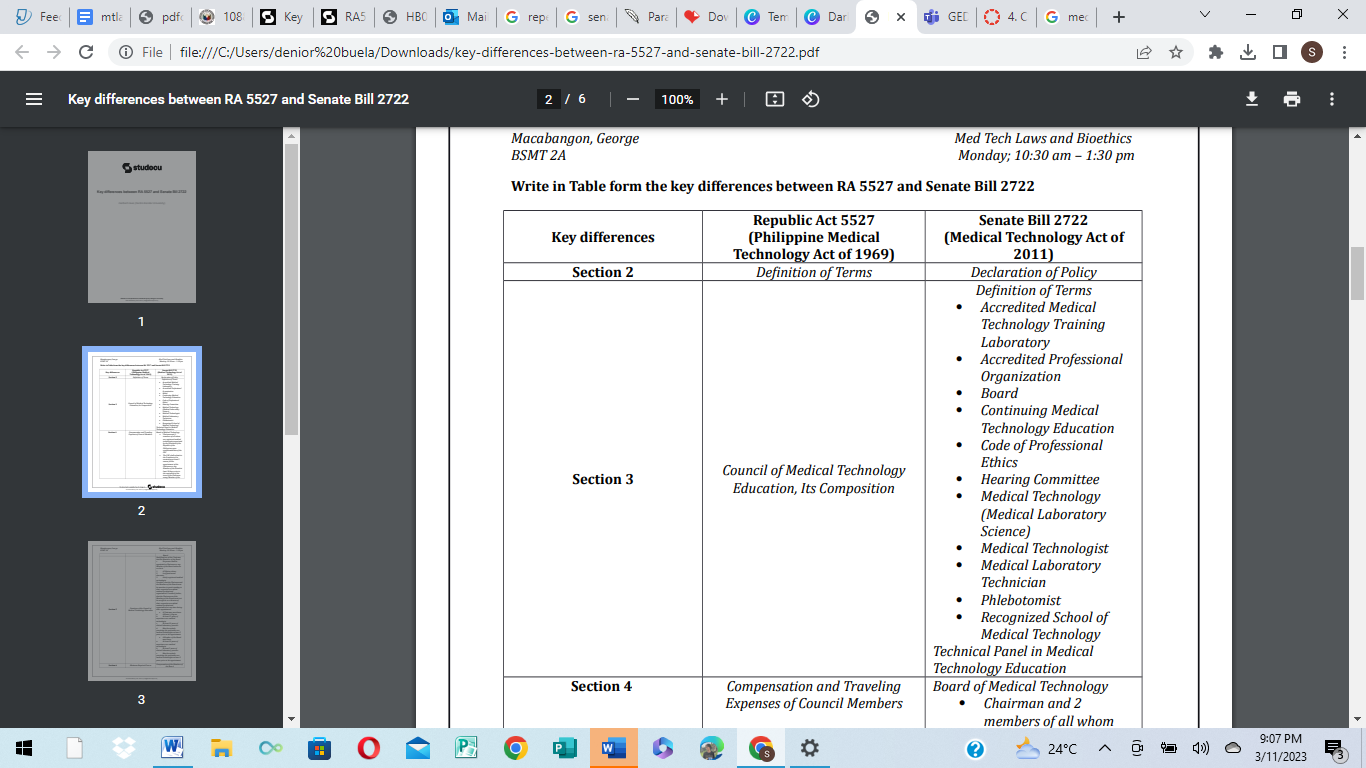Select page 1 thumbnail
The height and width of the screenshot is (768, 1366).
pyautogui.click(x=142, y=227)
